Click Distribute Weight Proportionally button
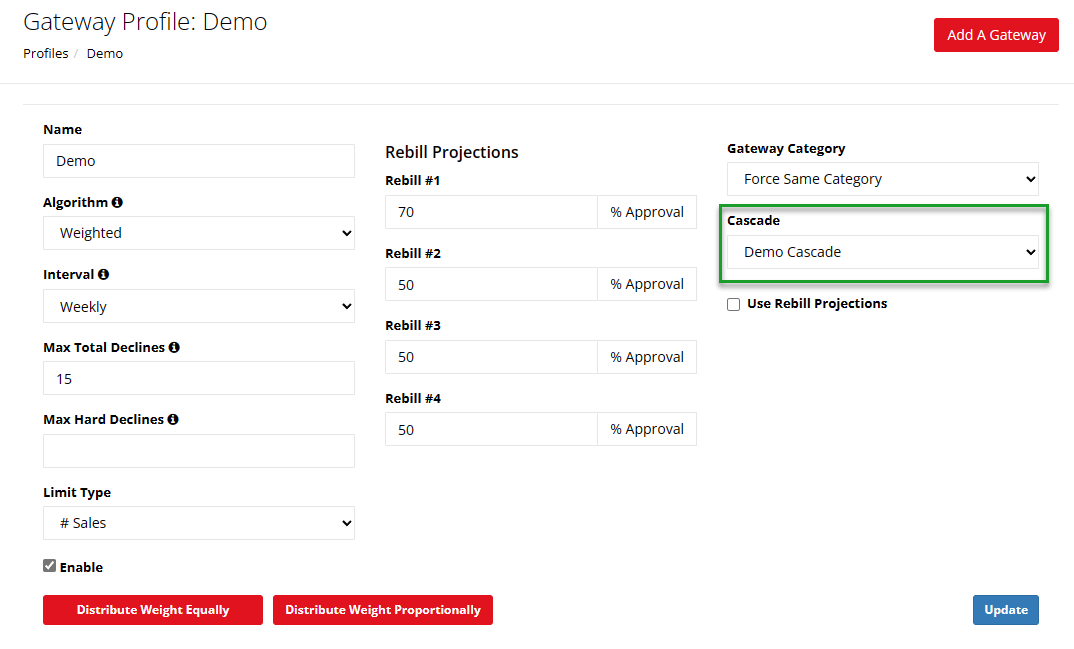The width and height of the screenshot is (1074, 649). (382, 610)
